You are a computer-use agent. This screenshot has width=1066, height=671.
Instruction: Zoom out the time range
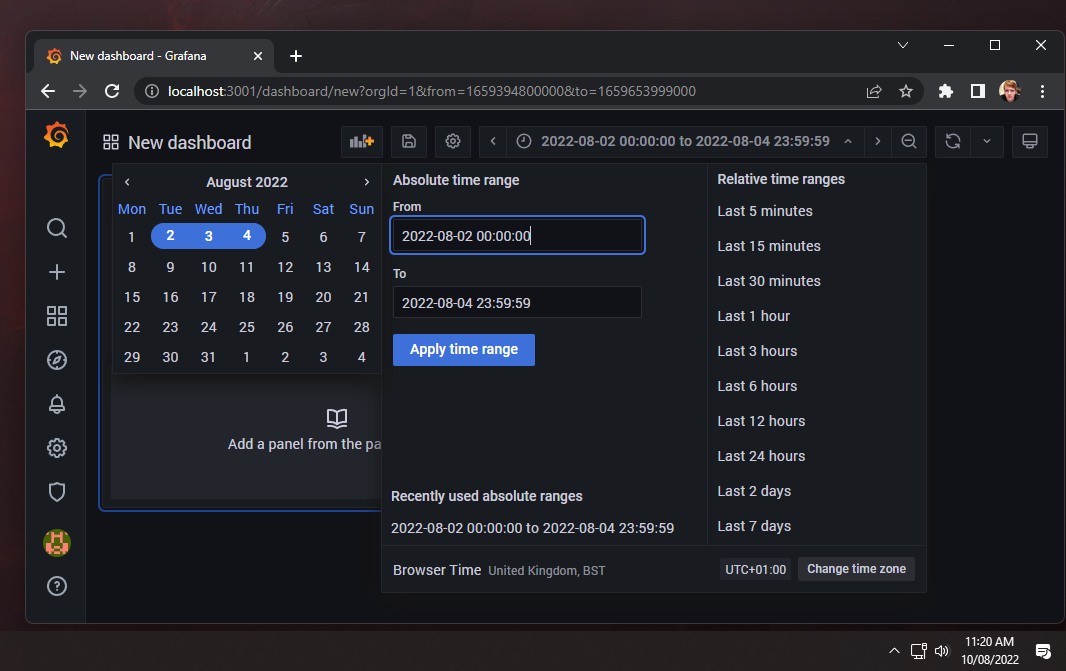909,141
